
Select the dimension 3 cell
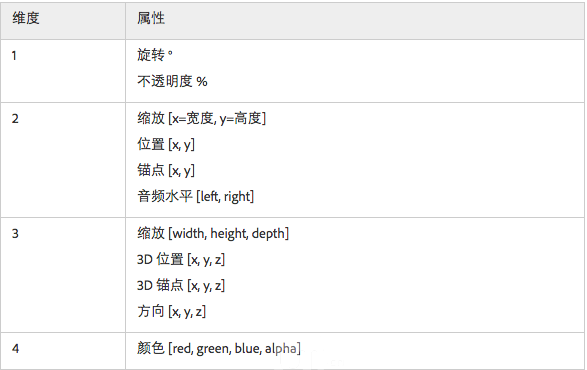[x=63, y=275]
